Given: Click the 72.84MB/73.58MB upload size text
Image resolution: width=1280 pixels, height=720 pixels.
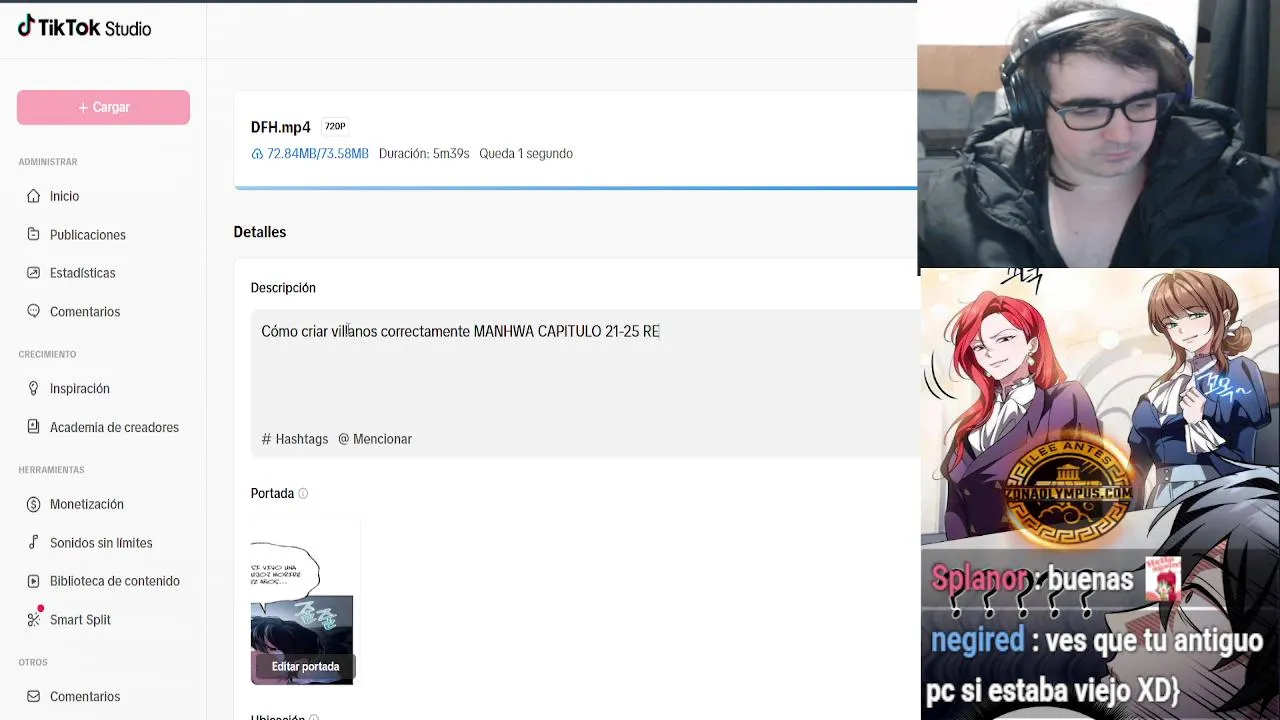Looking at the screenshot, I should coord(318,154).
